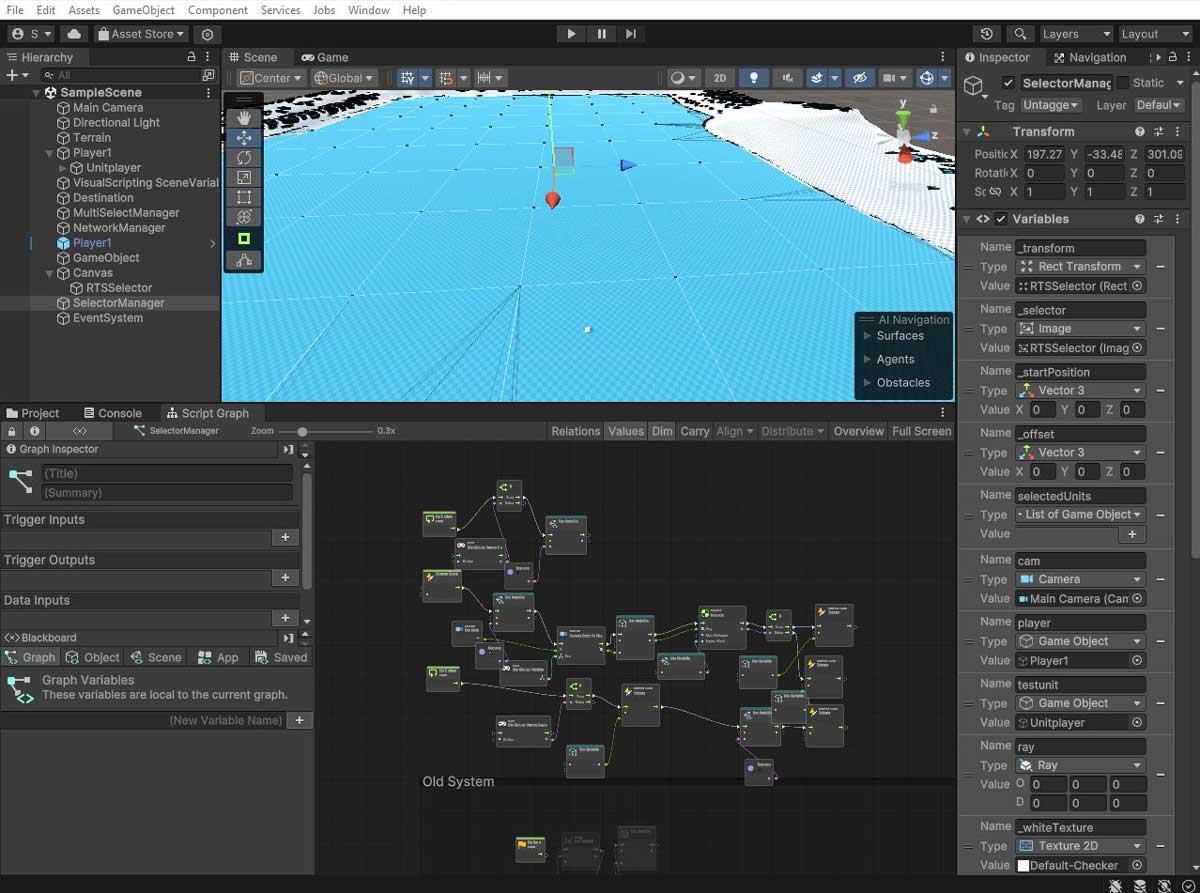Open the Layers dropdown

click(1075, 34)
